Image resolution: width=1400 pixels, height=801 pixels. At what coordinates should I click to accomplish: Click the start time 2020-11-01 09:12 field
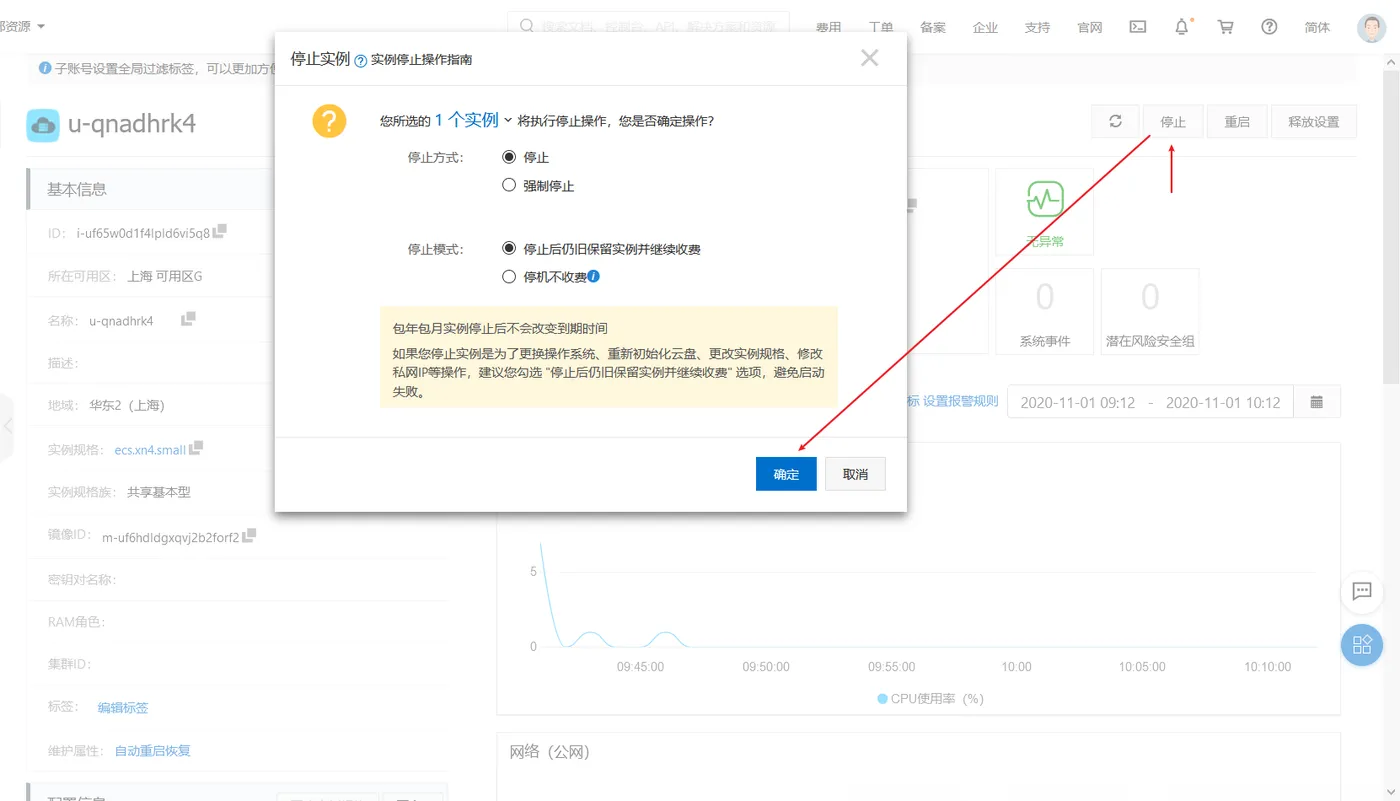point(1077,402)
